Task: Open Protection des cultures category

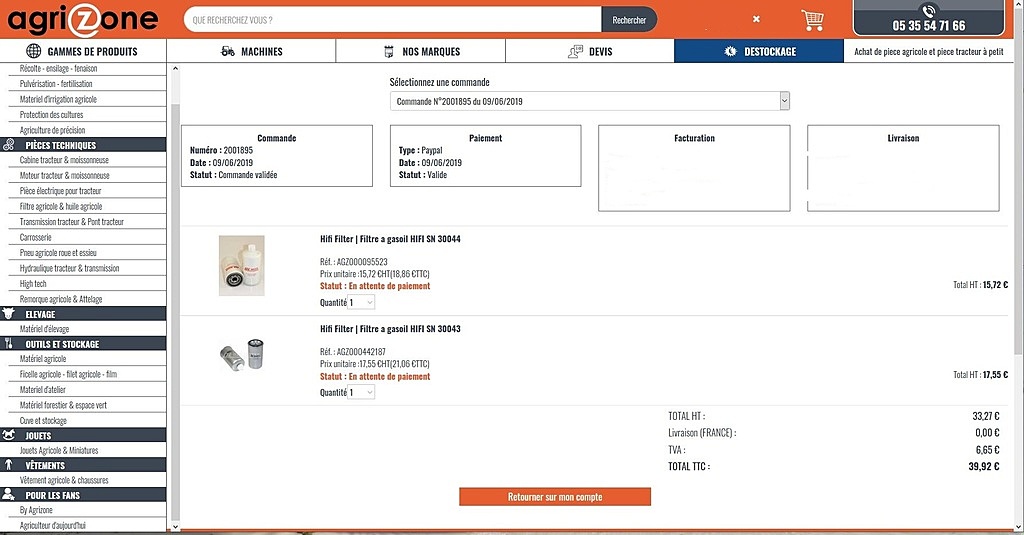Action: pyautogui.click(x=51, y=115)
